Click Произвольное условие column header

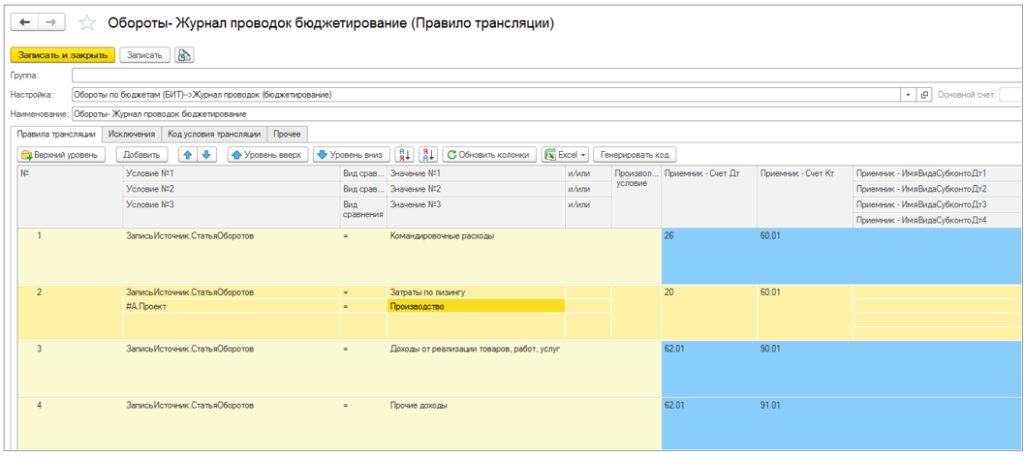click(x=636, y=197)
